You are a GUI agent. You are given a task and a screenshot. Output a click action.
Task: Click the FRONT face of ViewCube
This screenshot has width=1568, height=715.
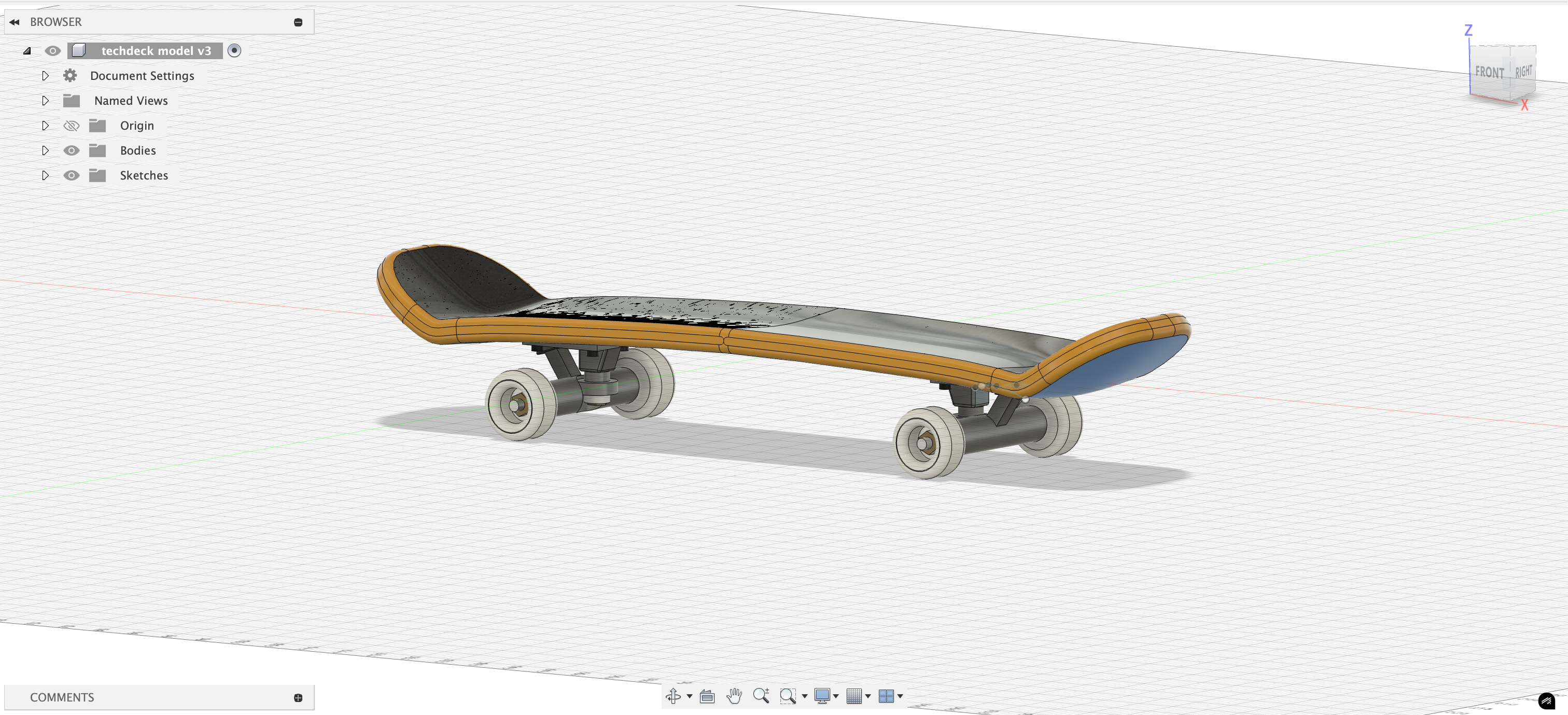pos(1489,73)
